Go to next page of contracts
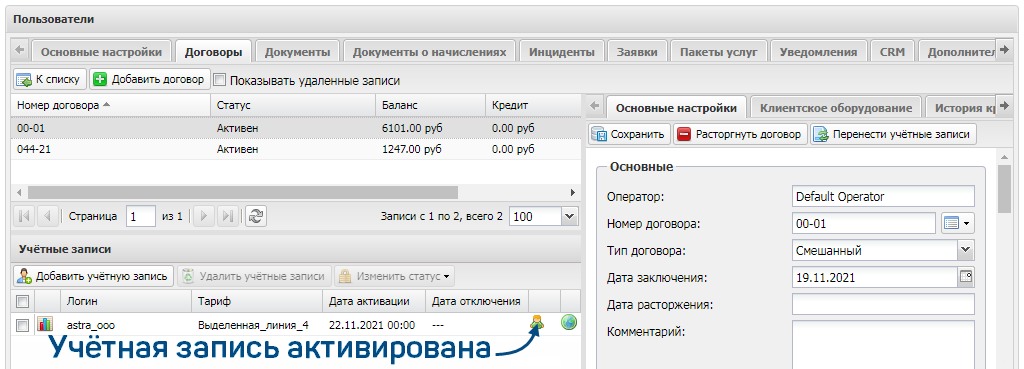Image resolution: width=1024 pixels, height=369 pixels. (204, 216)
